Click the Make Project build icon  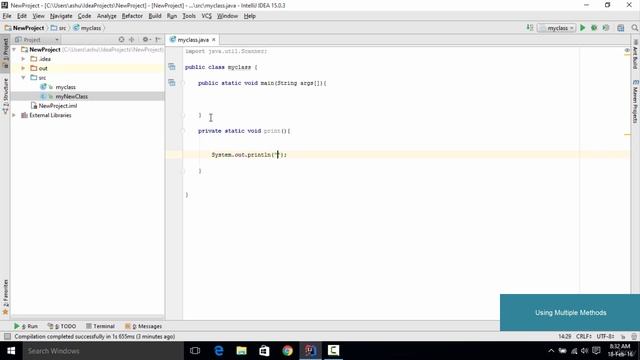530,28
